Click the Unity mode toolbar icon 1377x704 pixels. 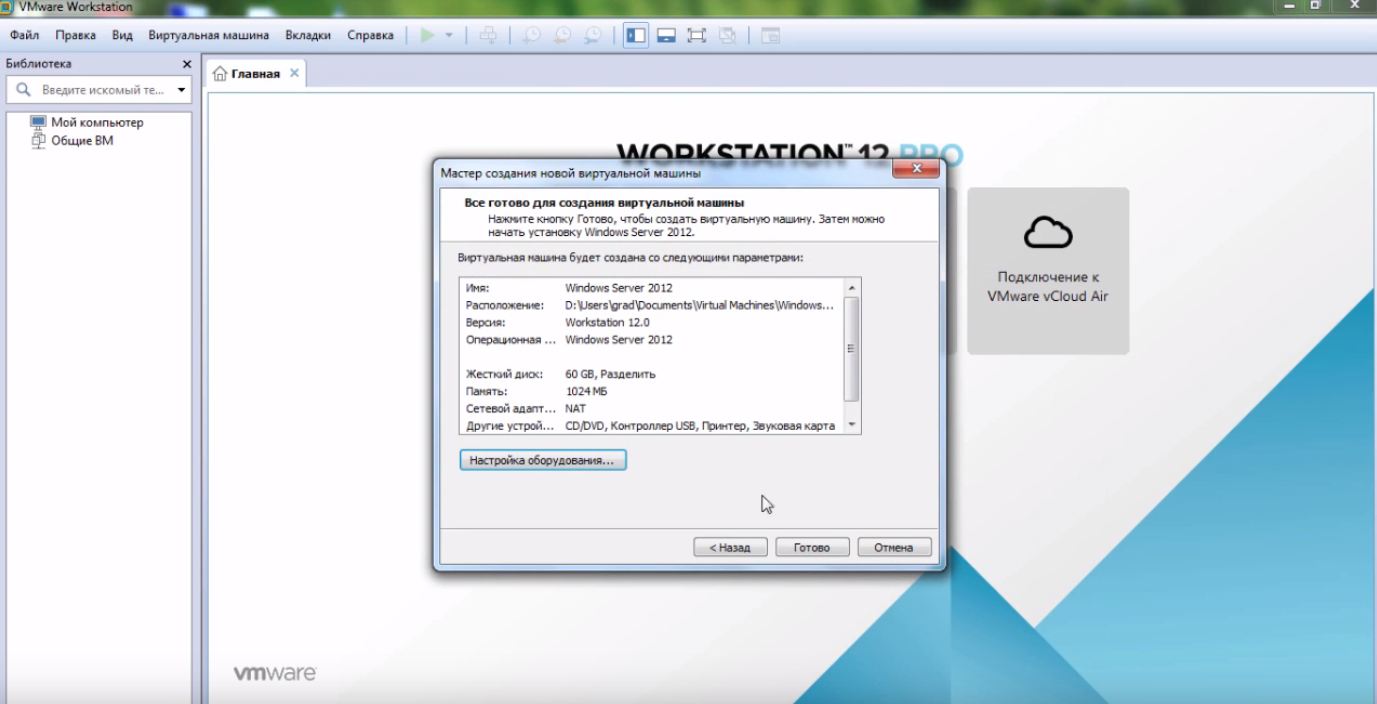tap(727, 35)
